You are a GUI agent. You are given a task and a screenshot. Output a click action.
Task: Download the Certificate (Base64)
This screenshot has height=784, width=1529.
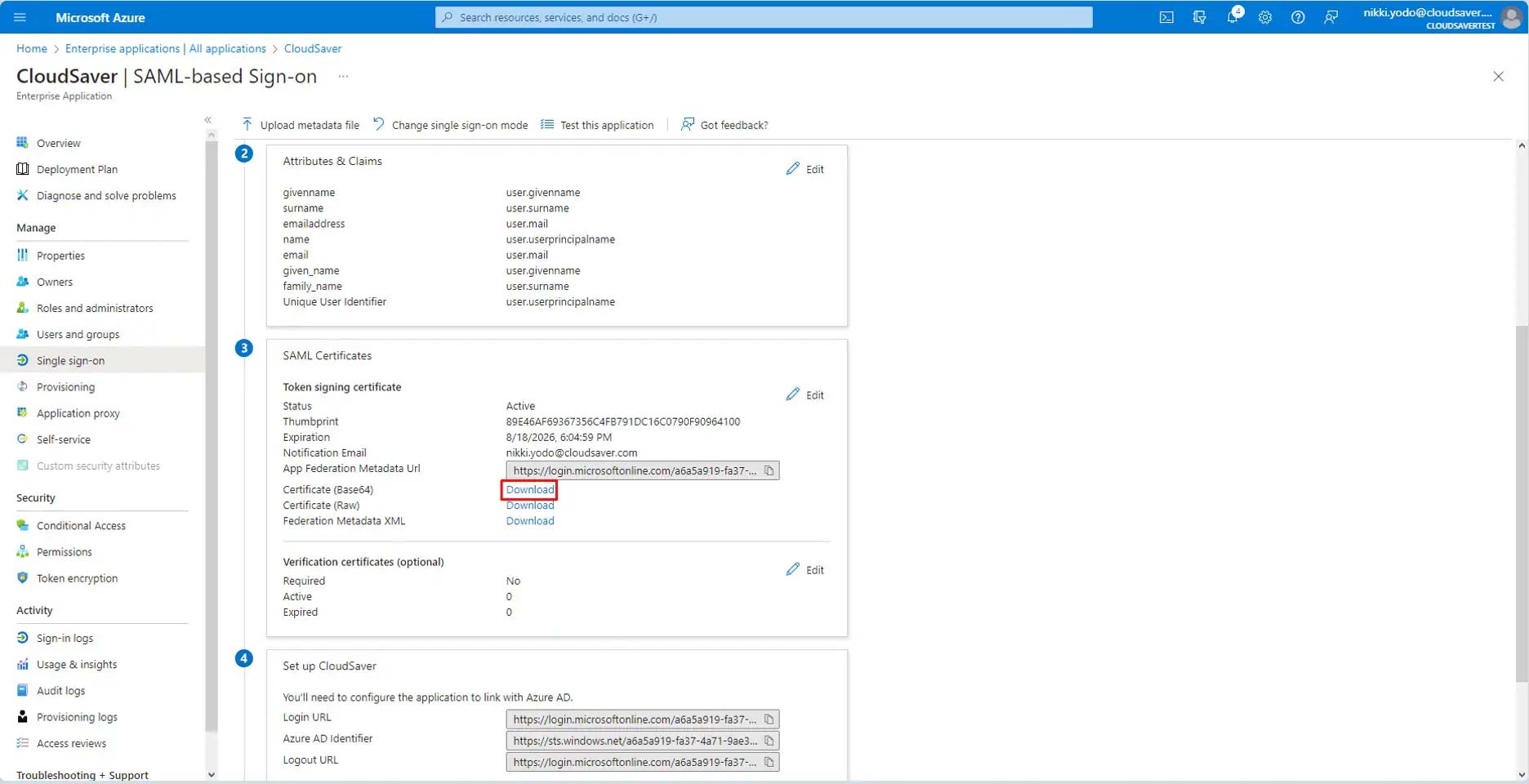tap(529, 490)
